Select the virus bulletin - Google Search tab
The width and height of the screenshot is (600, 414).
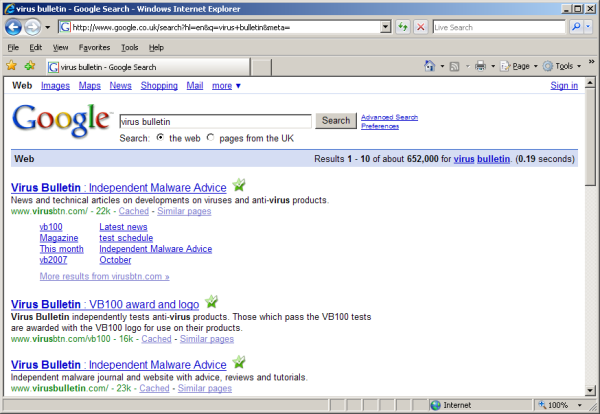click(148, 67)
